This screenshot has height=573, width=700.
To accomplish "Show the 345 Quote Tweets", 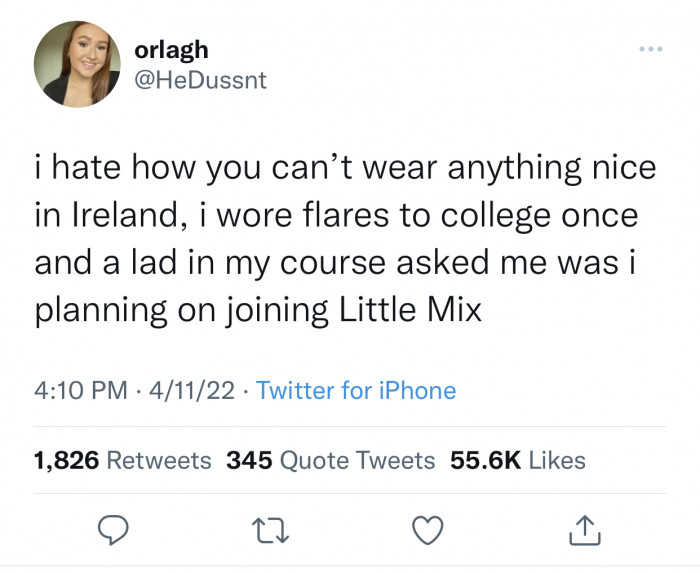I will pyautogui.click(x=331, y=460).
